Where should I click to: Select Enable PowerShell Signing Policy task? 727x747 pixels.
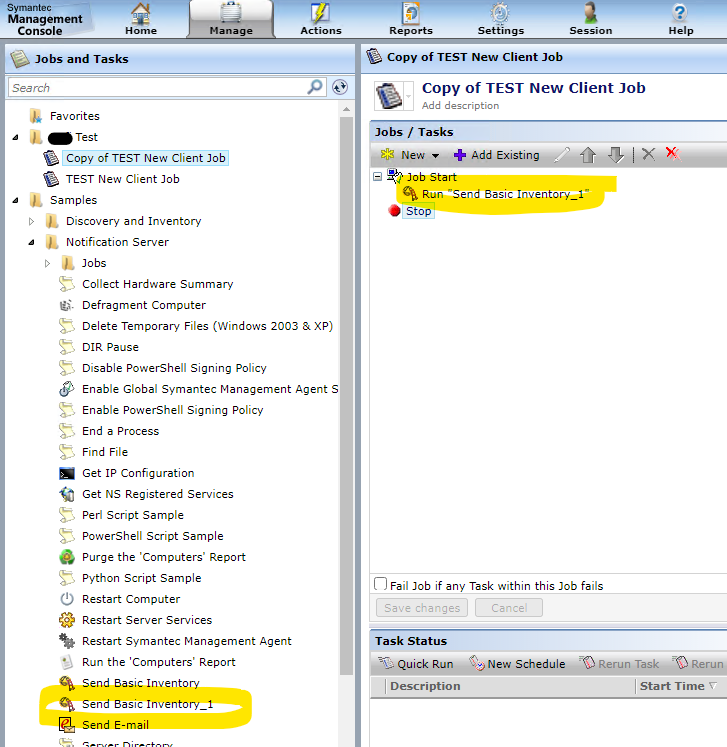click(172, 410)
